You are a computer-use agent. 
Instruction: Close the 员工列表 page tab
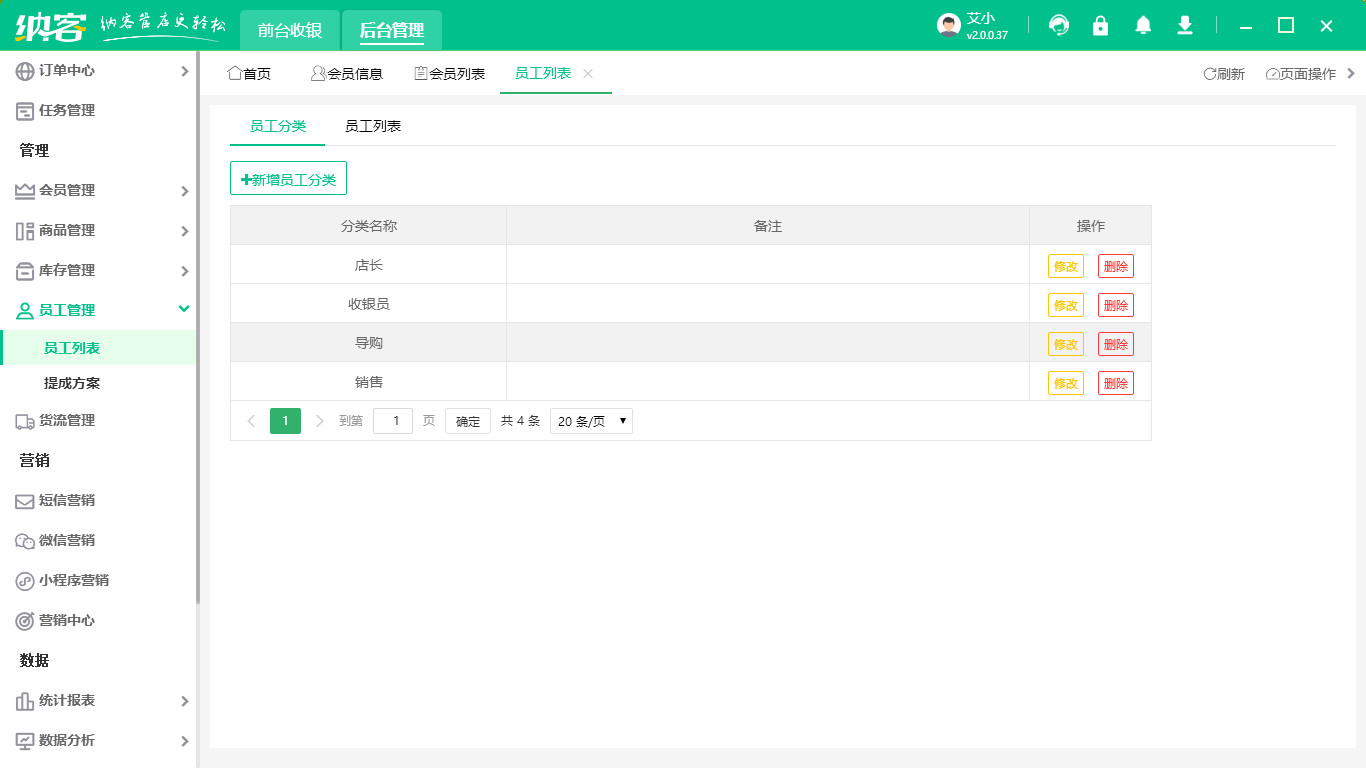tap(588, 74)
